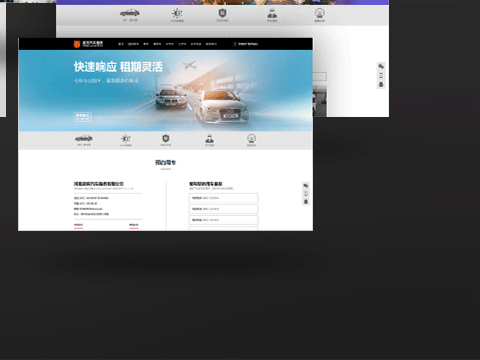Click the first input field of the booking form
Screen dimensions: 480x360
(223, 198)
